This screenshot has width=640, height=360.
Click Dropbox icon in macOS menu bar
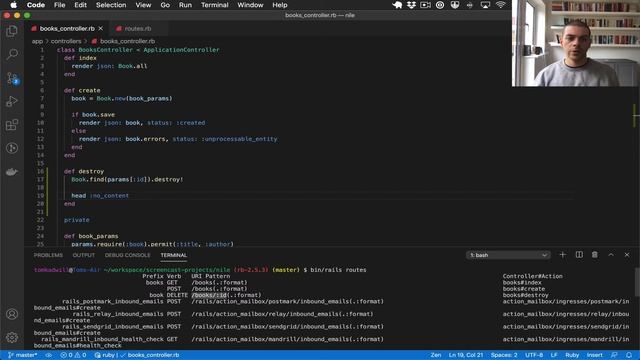click(411, 5)
